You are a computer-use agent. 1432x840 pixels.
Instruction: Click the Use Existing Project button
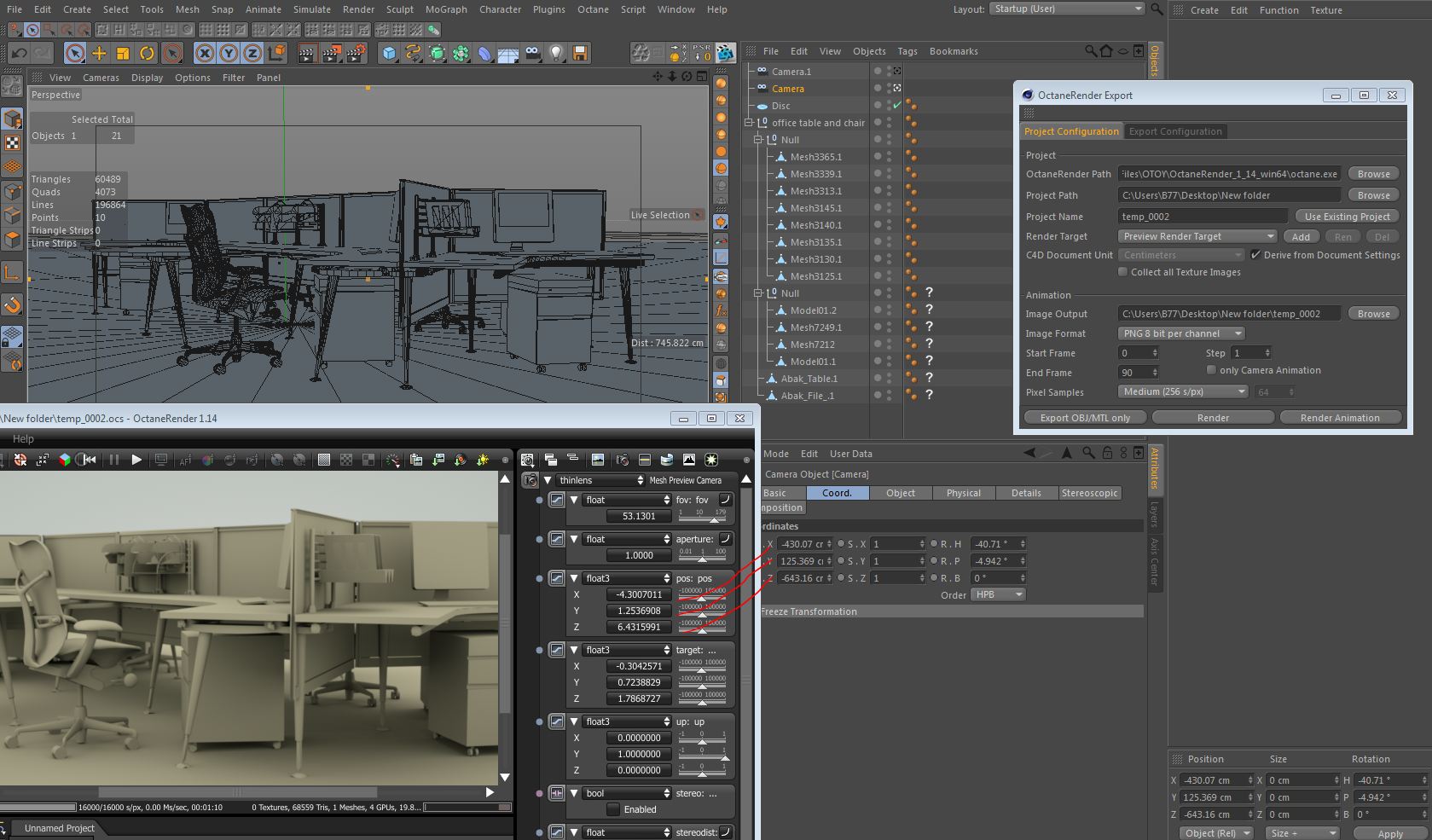pyautogui.click(x=1347, y=217)
